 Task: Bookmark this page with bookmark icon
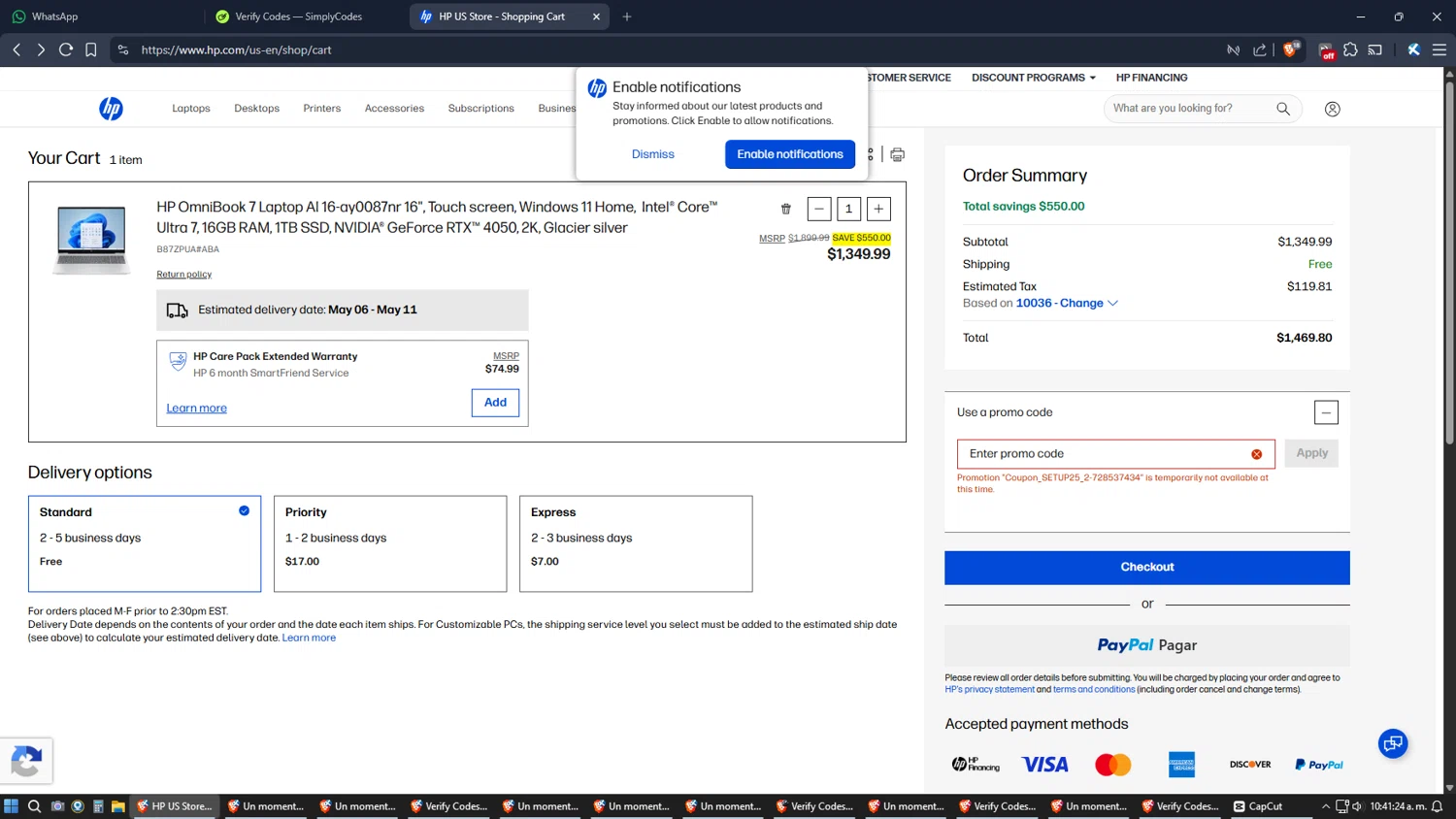coord(91,49)
